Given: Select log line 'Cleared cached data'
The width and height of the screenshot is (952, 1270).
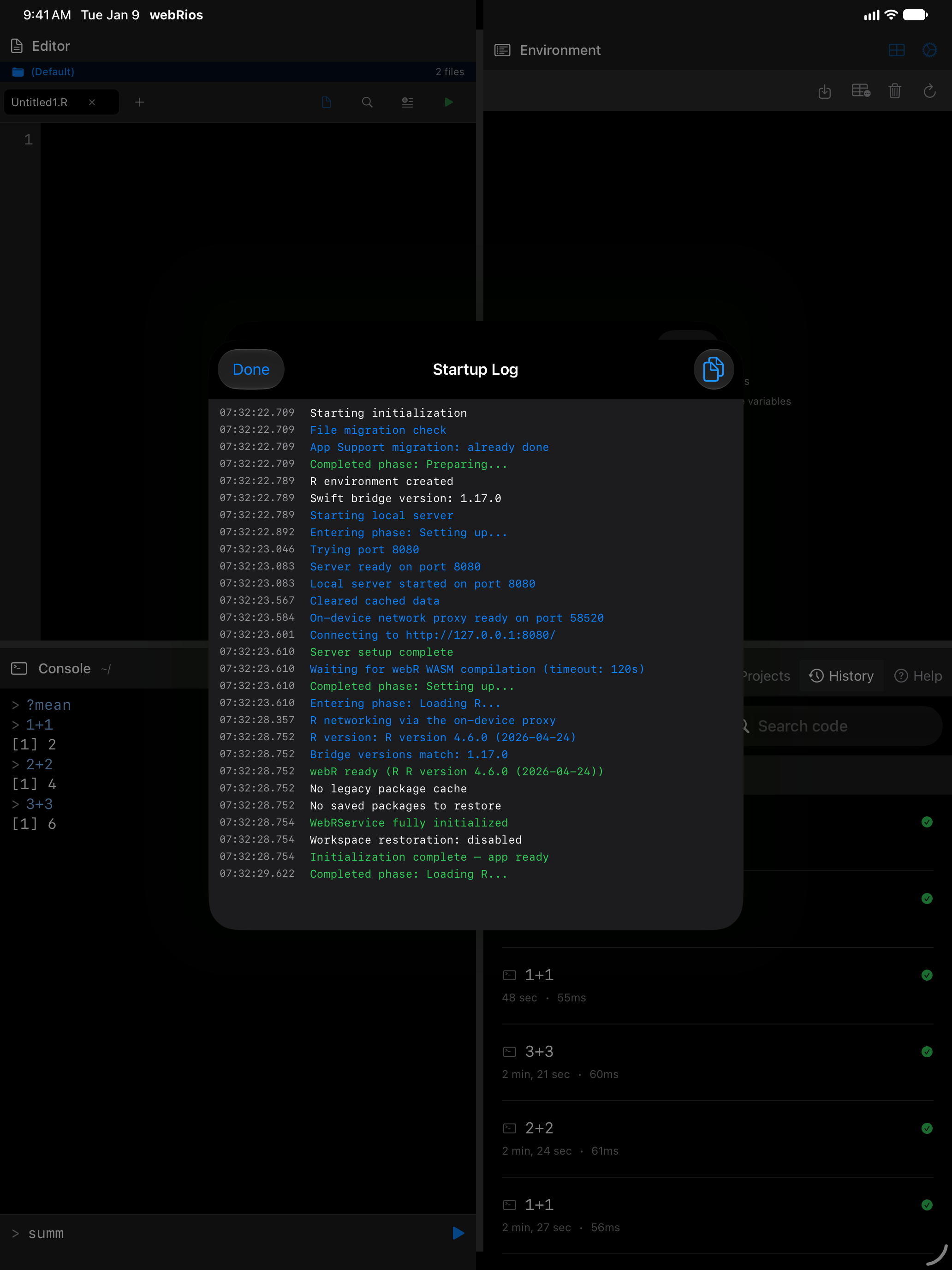Looking at the screenshot, I should point(375,600).
